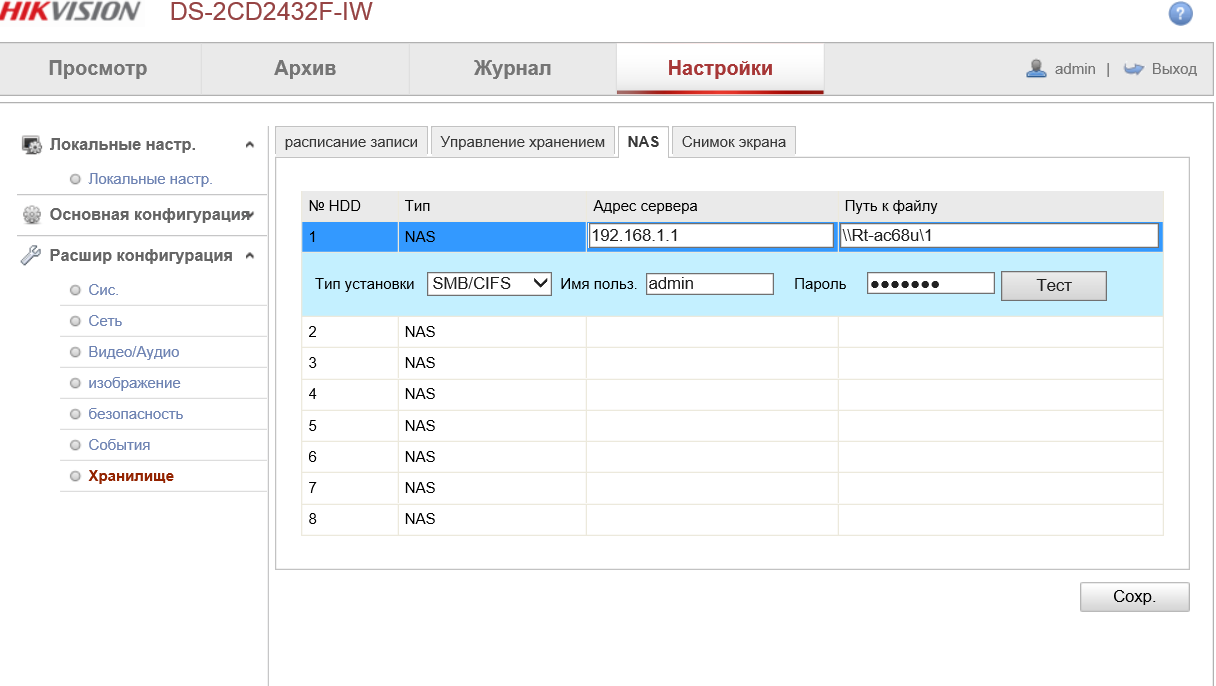Click the Local settings monitor icon
1216x686 pixels.
click(31, 145)
